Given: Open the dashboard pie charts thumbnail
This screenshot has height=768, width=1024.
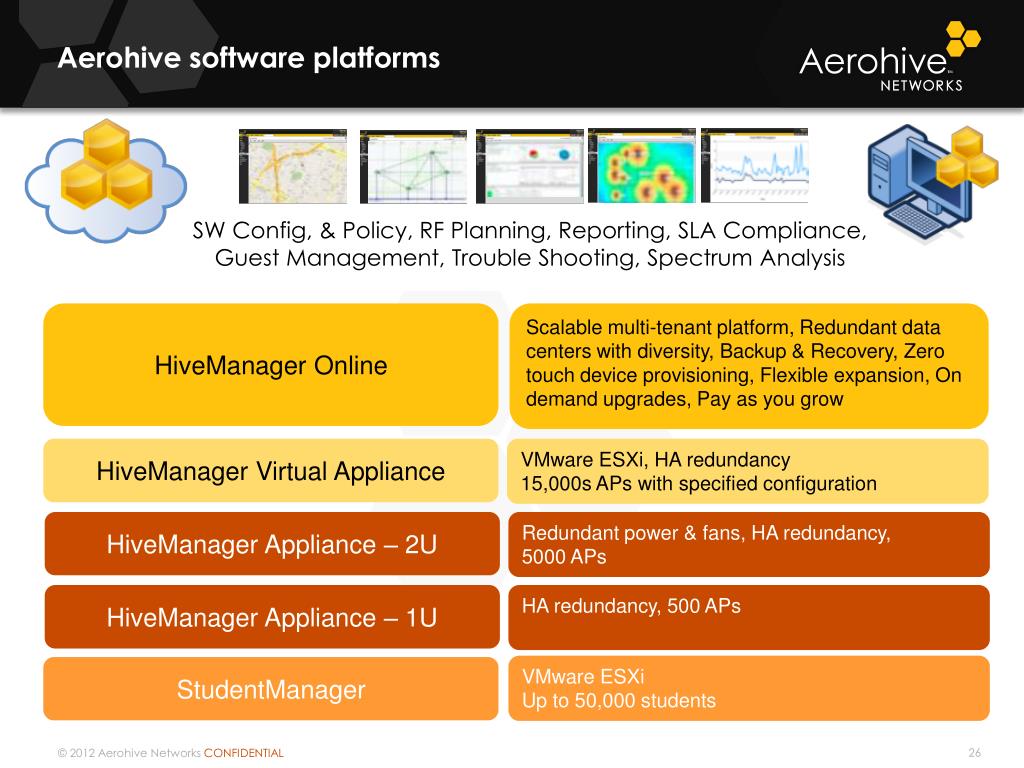Looking at the screenshot, I should (530, 167).
